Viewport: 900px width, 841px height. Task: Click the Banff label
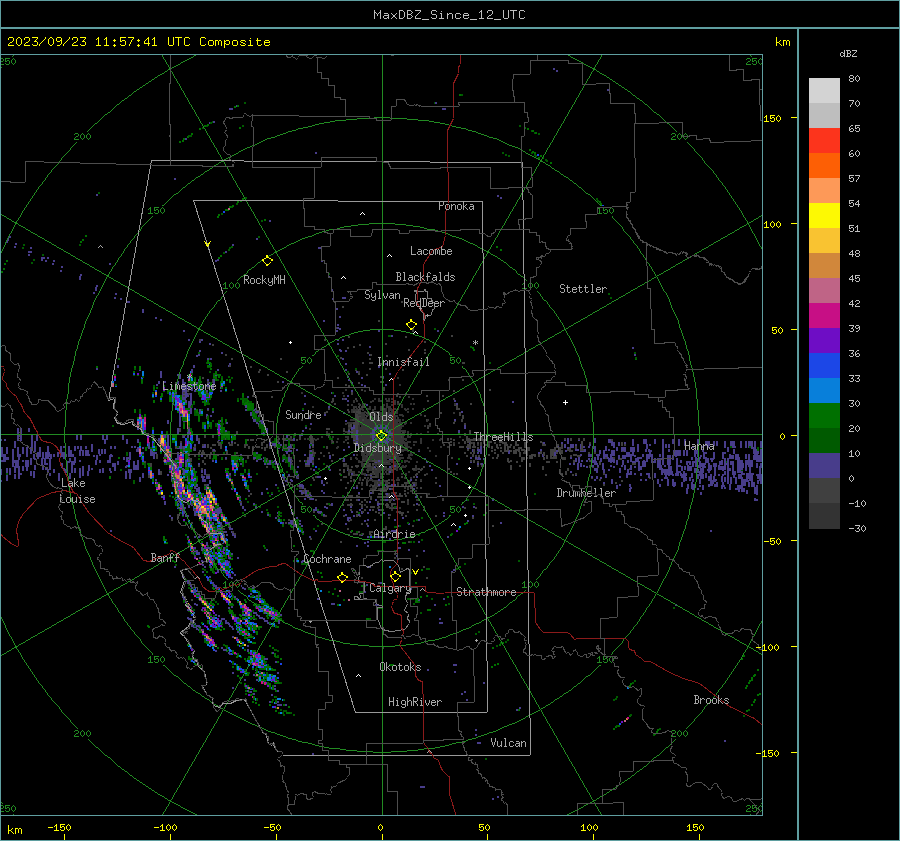[x=165, y=557]
